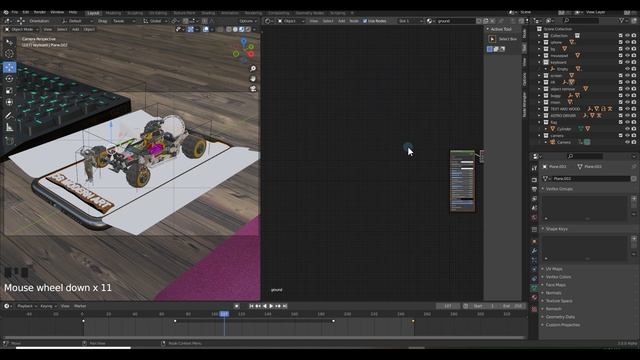Click the pan view hand icon
Screen dimensions: 640x360
(253, 78)
